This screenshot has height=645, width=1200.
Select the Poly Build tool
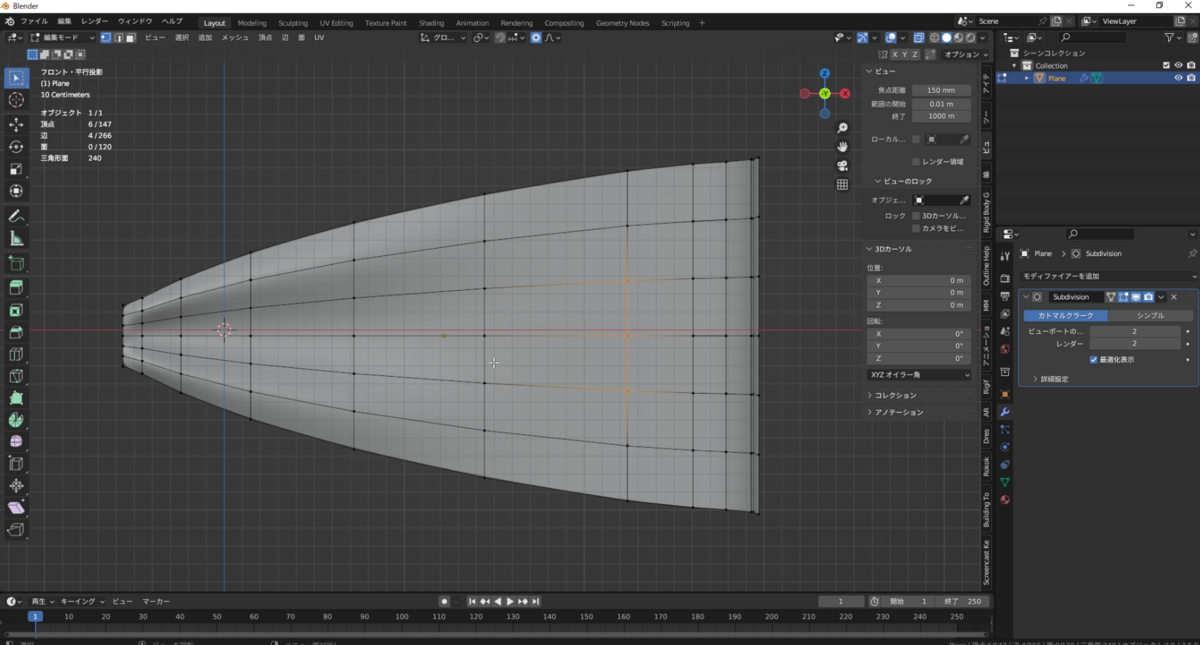click(x=16, y=398)
